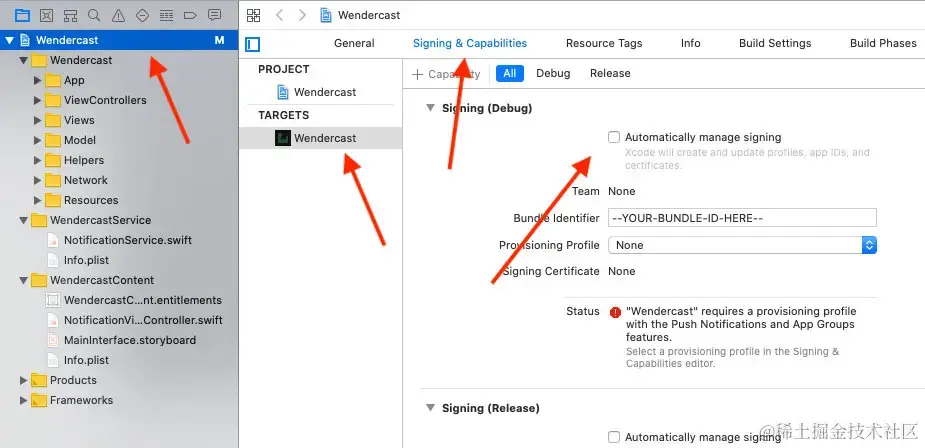Open the Breakpoint navigator icon
This screenshot has width=925, height=448.
click(190, 15)
